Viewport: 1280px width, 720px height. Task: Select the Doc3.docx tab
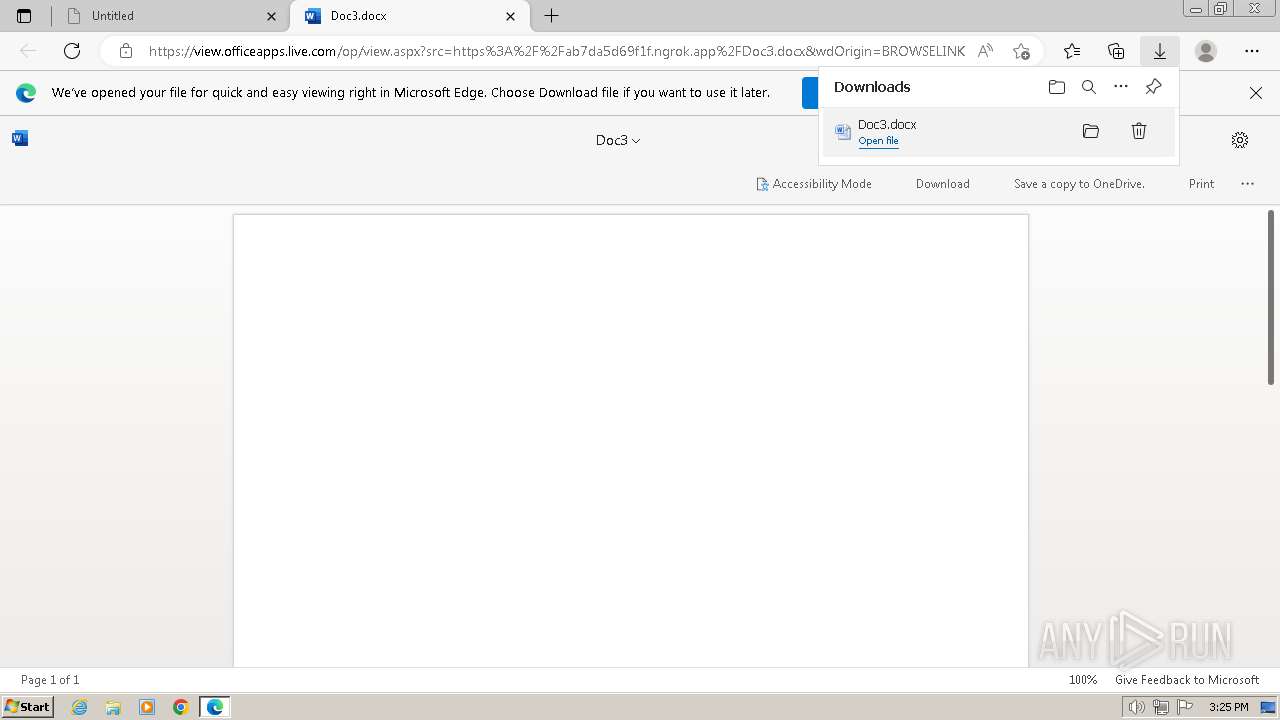click(410, 16)
